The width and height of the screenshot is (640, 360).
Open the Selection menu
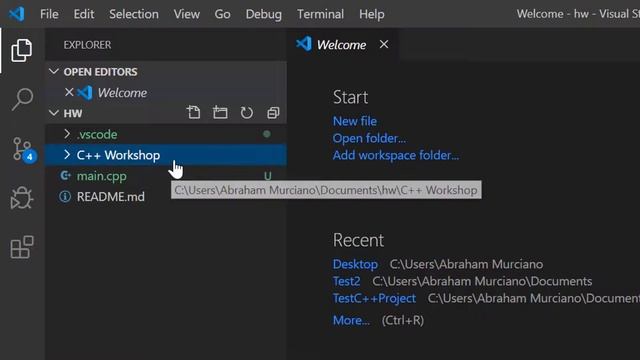point(134,14)
